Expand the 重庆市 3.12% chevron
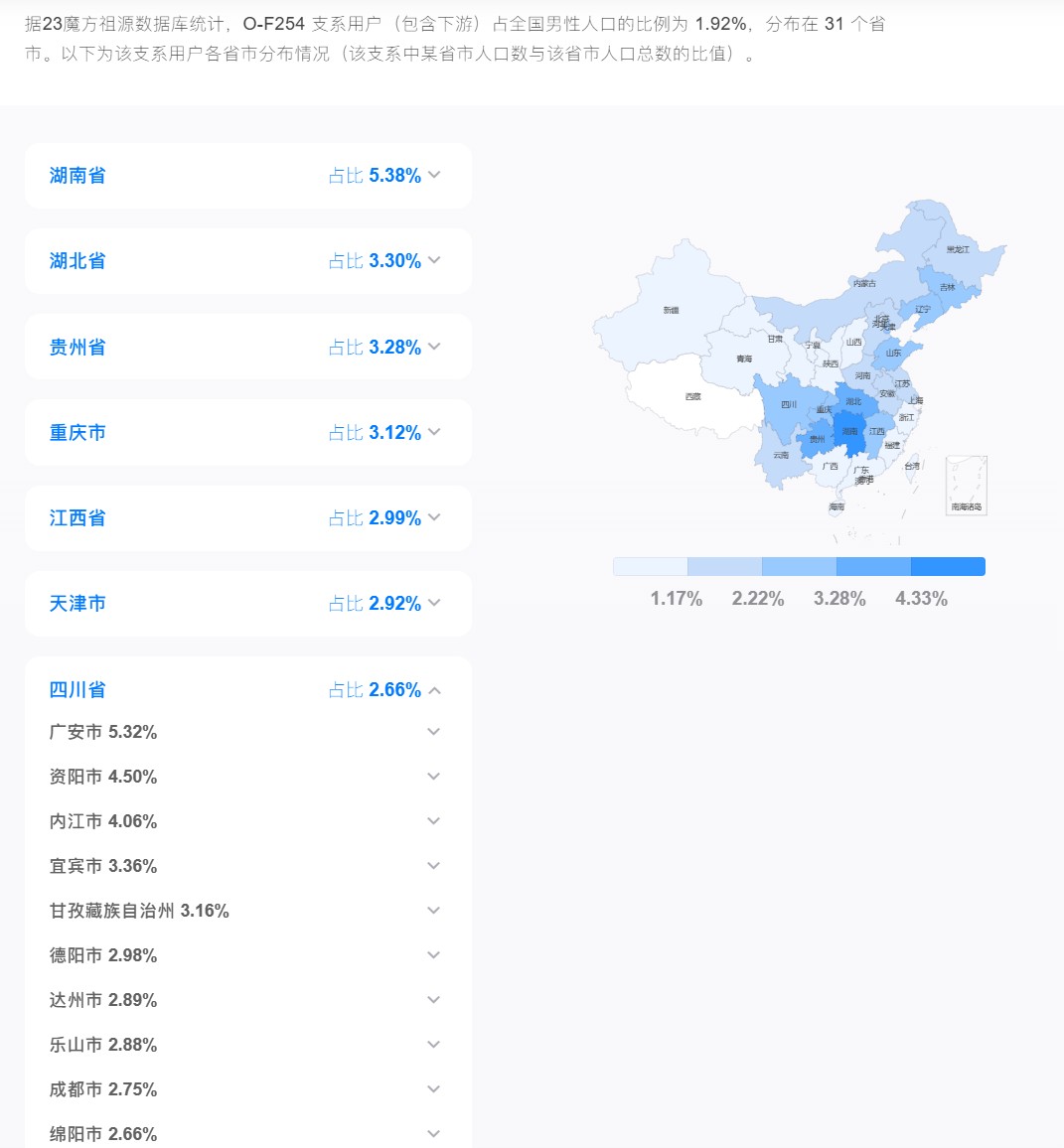 (x=434, y=432)
